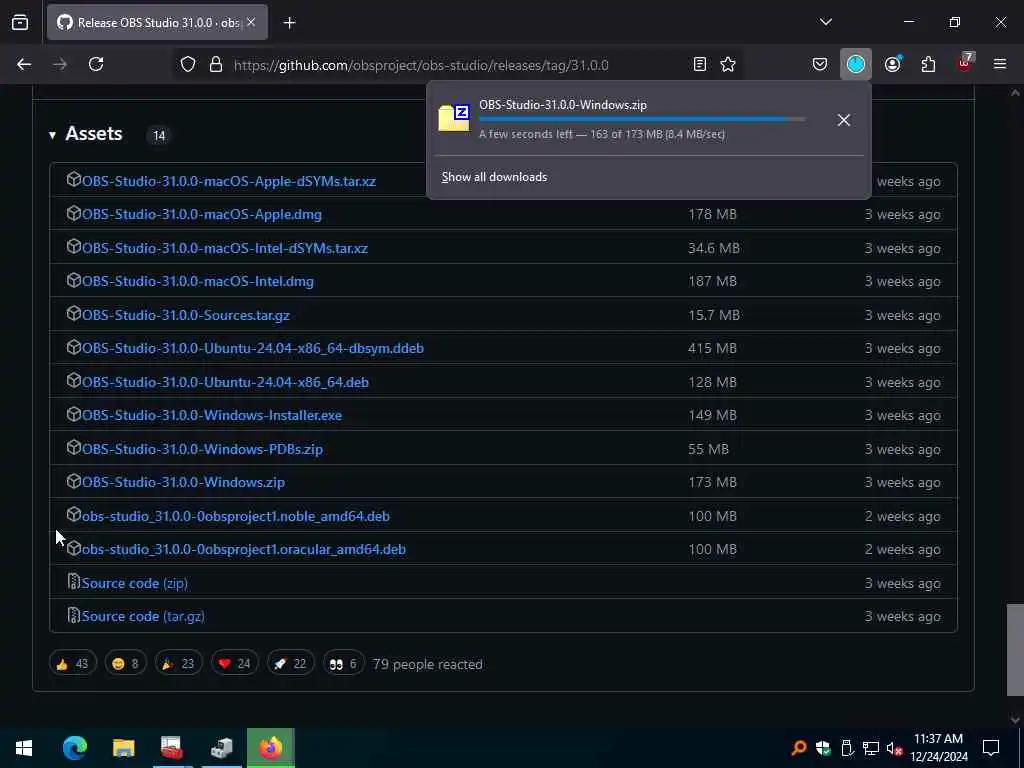
Task: Click the Firefox taskbar icon
Action: pyautogui.click(x=270, y=748)
